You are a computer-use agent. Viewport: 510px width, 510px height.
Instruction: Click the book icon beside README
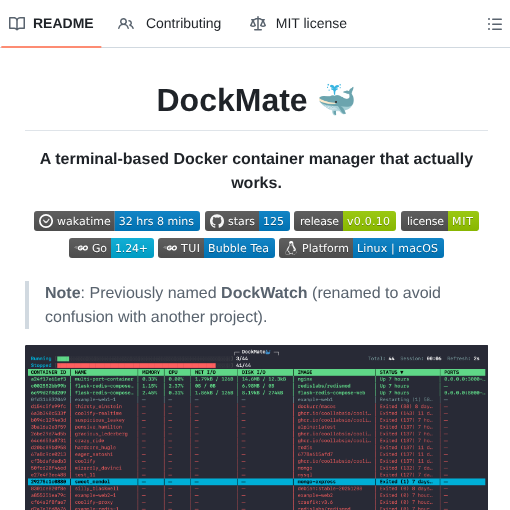17,24
